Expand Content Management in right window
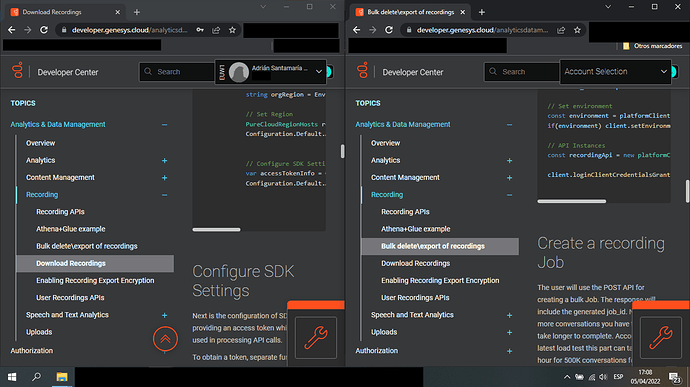Image resolution: width=690 pixels, height=387 pixels. click(509, 178)
